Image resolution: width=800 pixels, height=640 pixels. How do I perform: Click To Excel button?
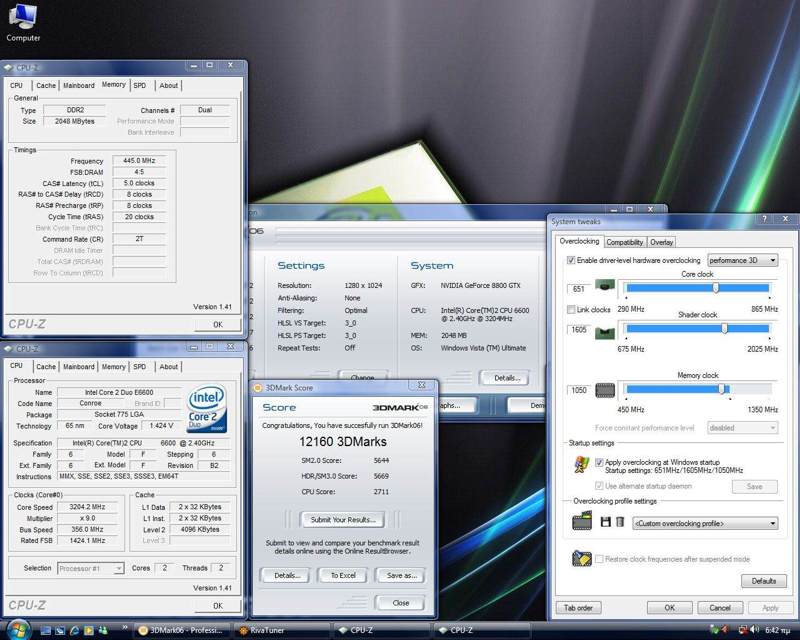[x=343, y=575]
